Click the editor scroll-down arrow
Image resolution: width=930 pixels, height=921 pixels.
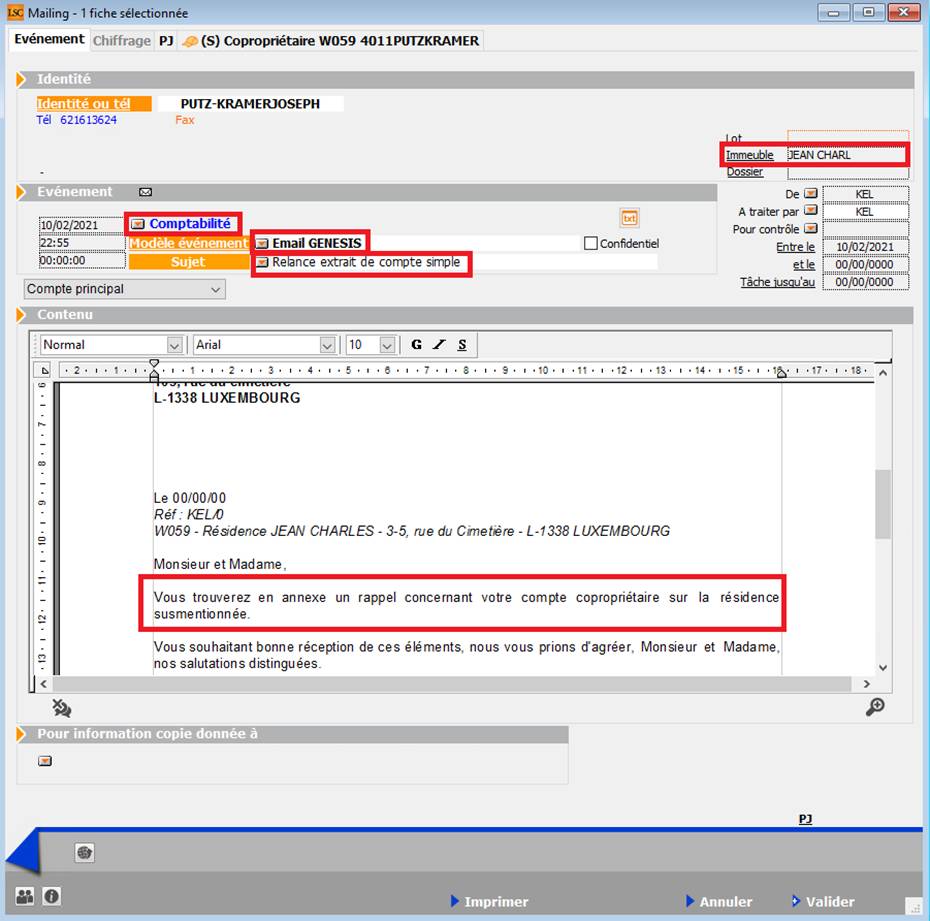click(x=883, y=668)
